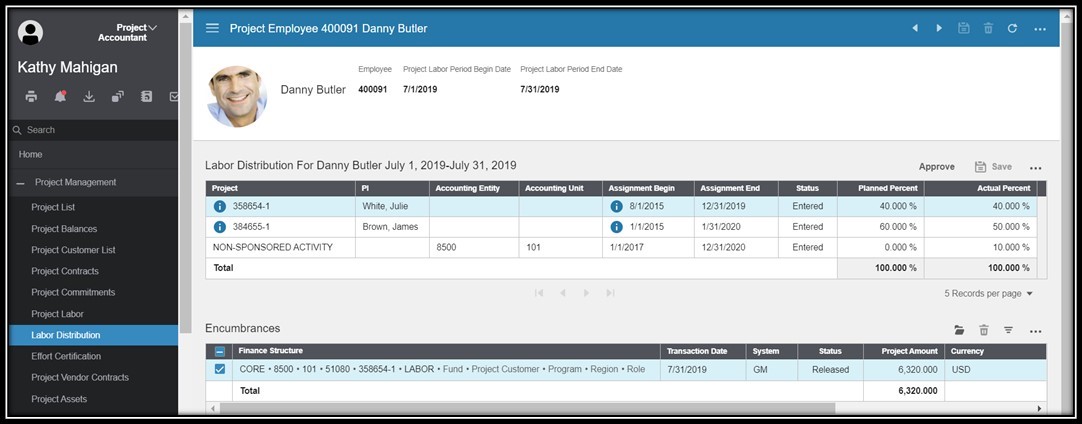
Task: Click the download icon in sidebar
Action: click(x=89, y=97)
